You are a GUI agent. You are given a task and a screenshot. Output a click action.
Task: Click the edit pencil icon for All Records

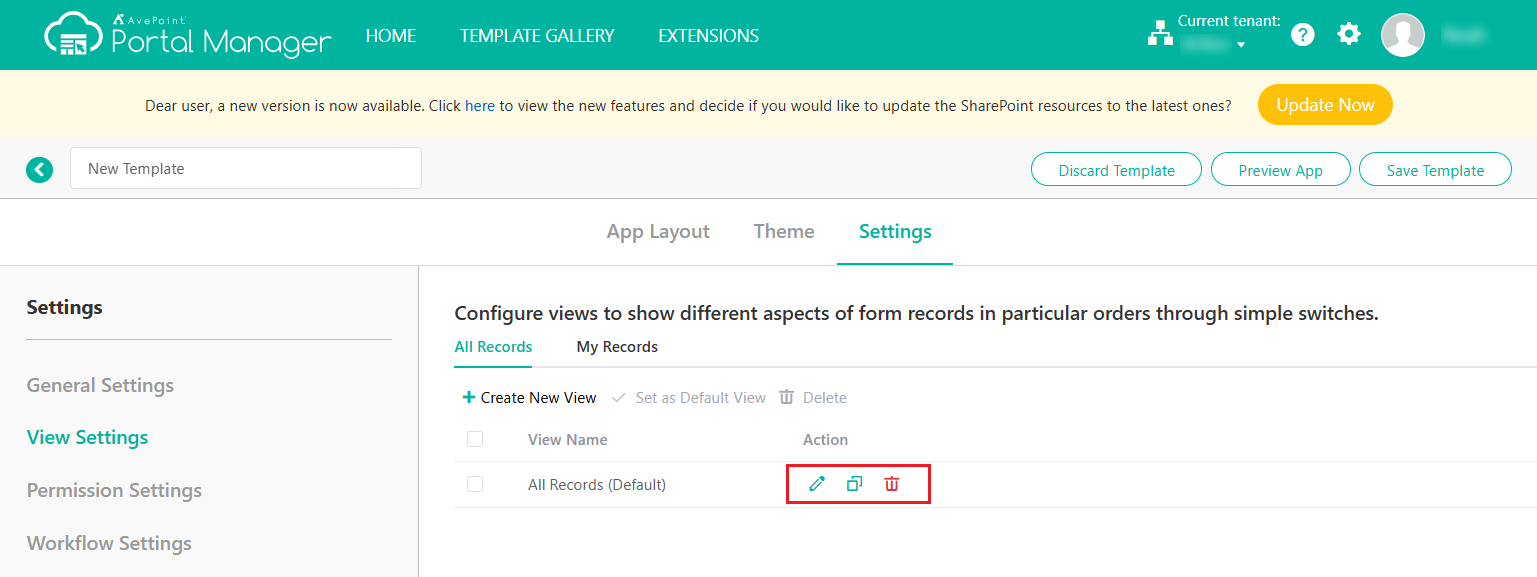click(817, 484)
